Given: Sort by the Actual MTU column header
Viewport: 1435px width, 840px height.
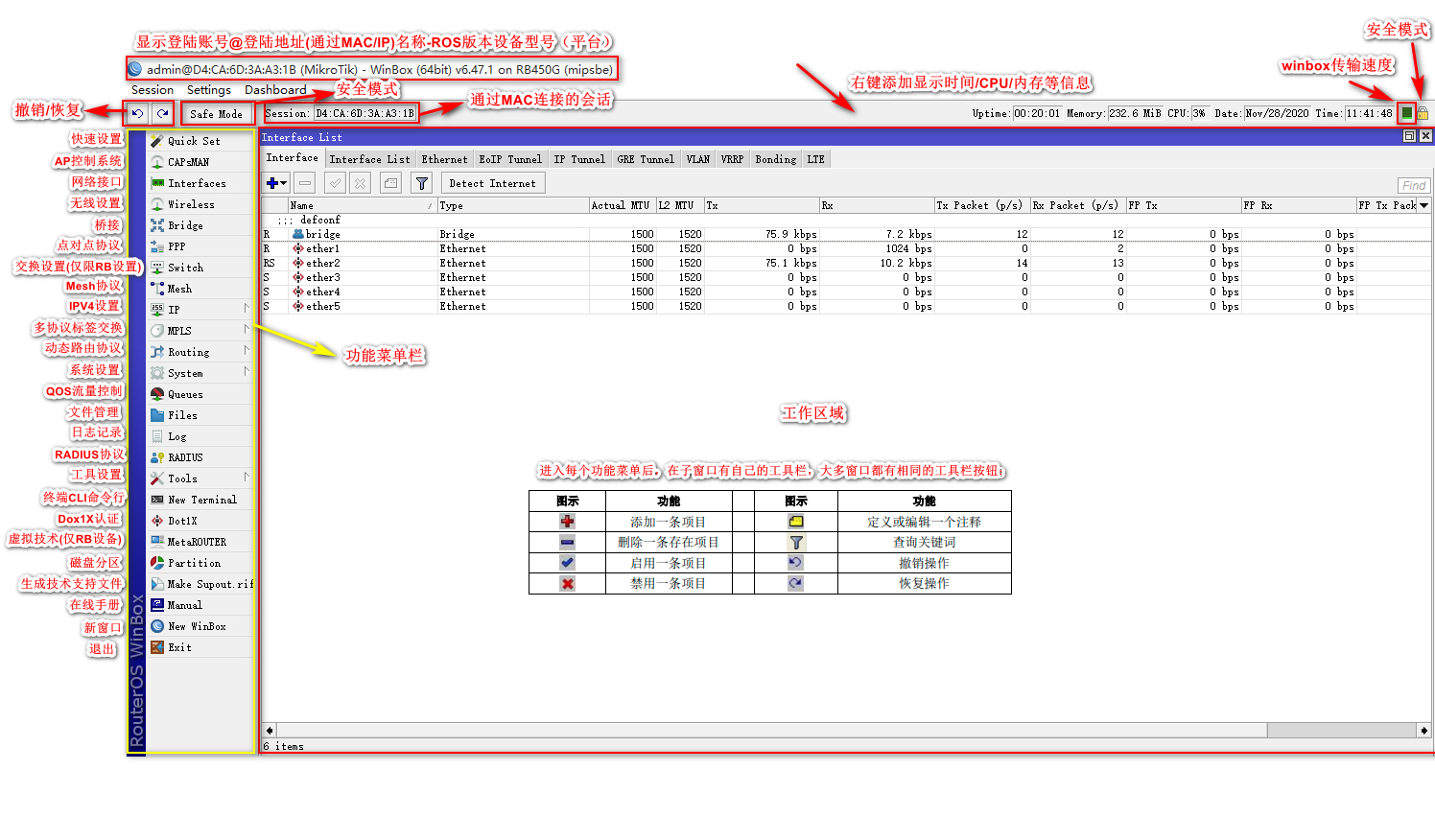Looking at the screenshot, I should tap(622, 205).
